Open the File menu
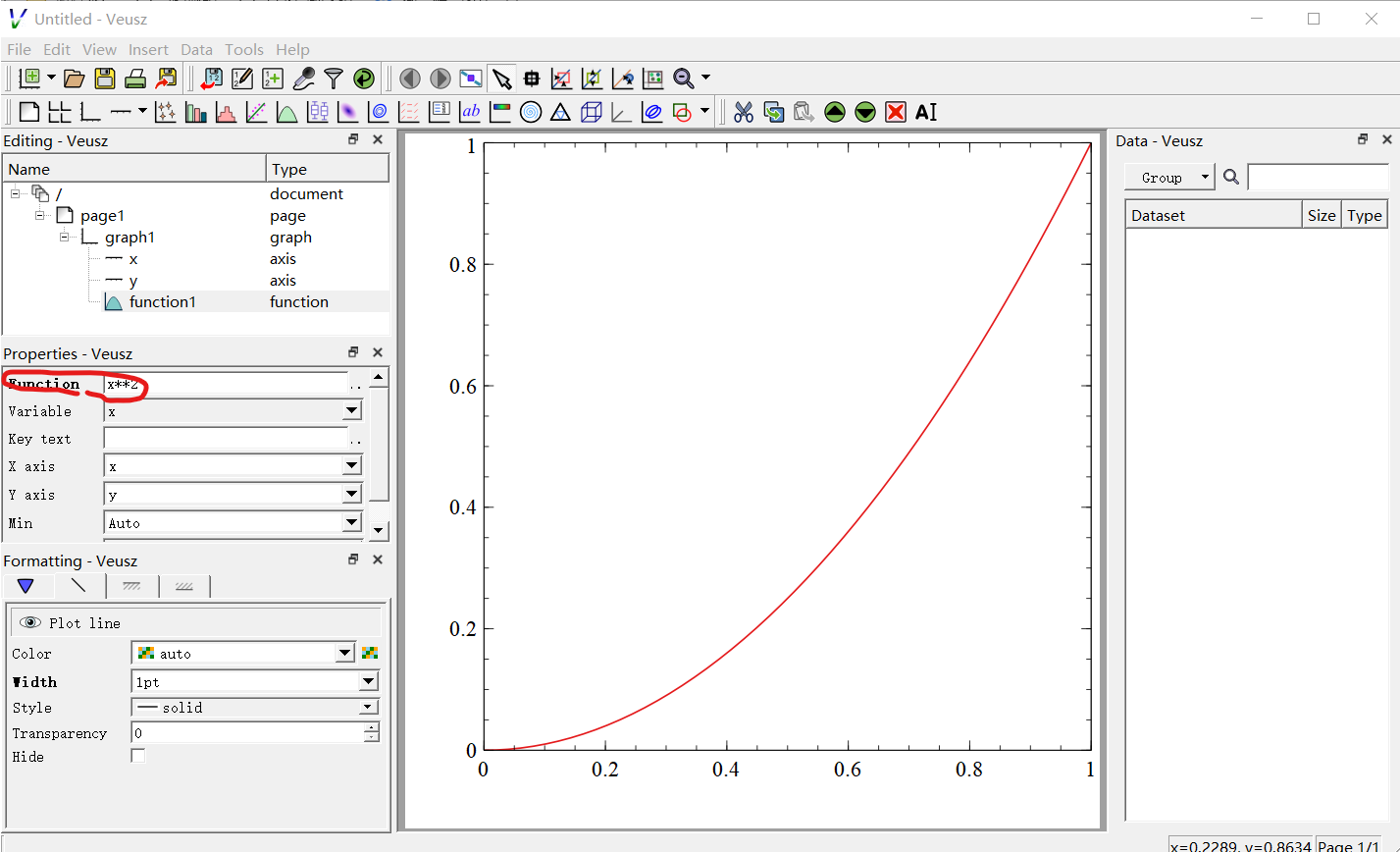The width and height of the screenshot is (1400, 852). click(19, 49)
